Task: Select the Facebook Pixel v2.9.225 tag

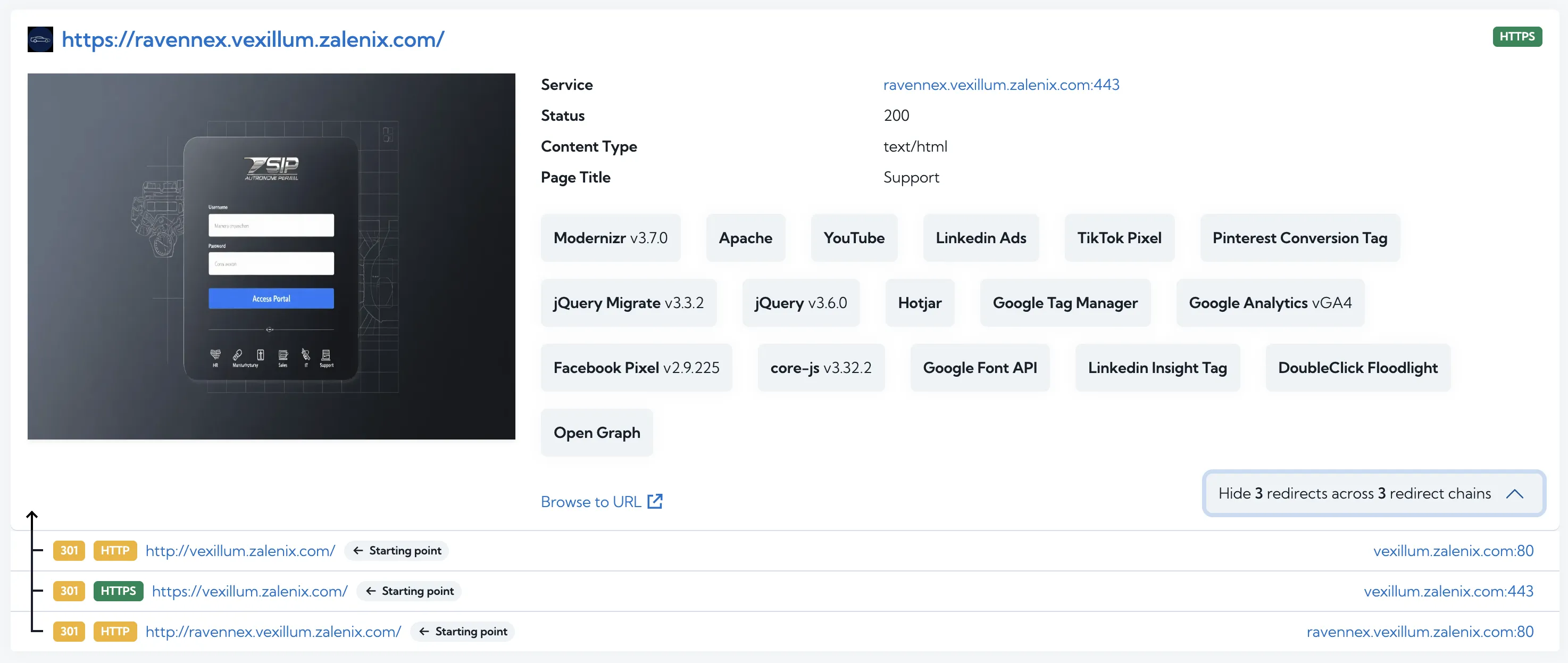Action: 636,368
